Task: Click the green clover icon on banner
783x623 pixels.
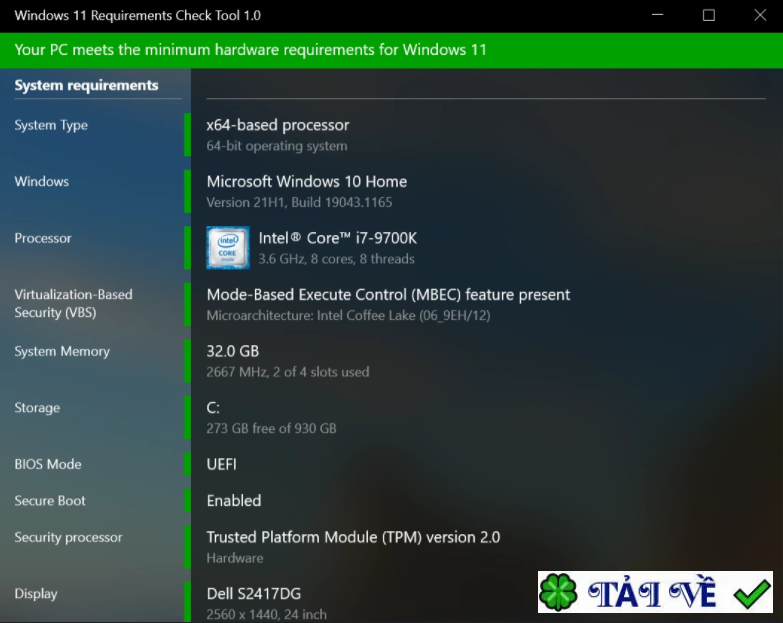Action: 558,593
